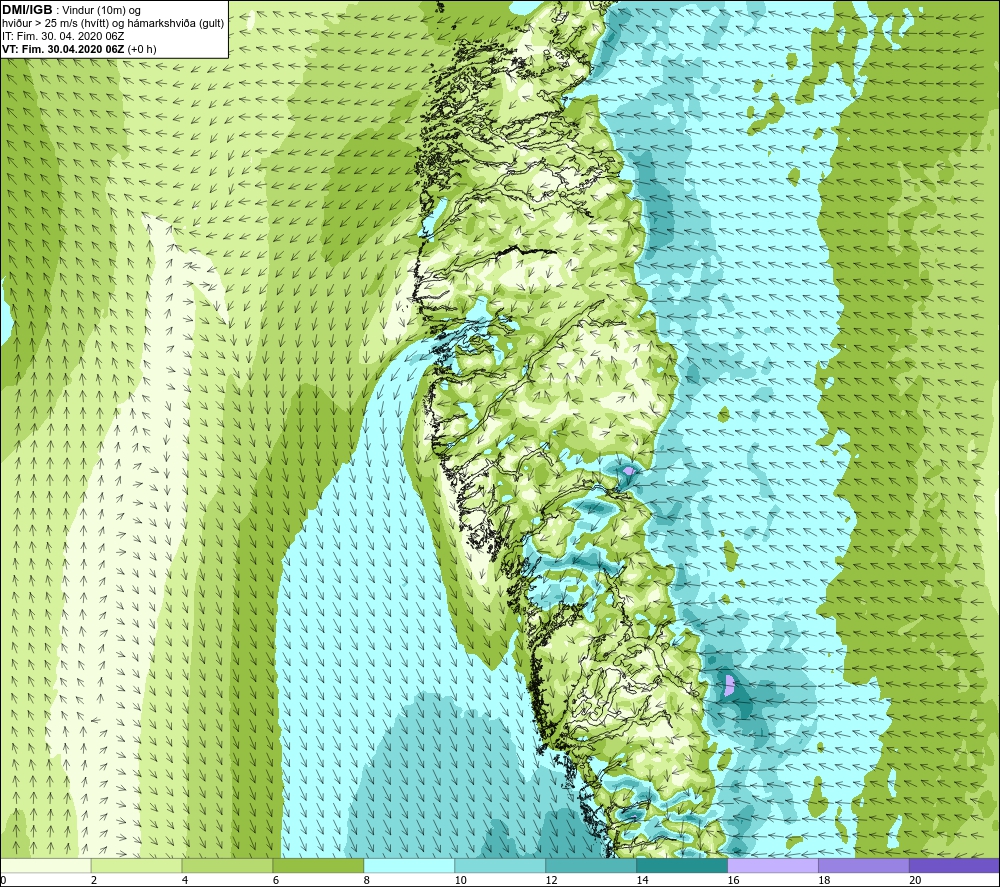The height and width of the screenshot is (887, 1000).
Task: Click the 14–16 m/s dark teal legend swatch
Action: coord(682,865)
